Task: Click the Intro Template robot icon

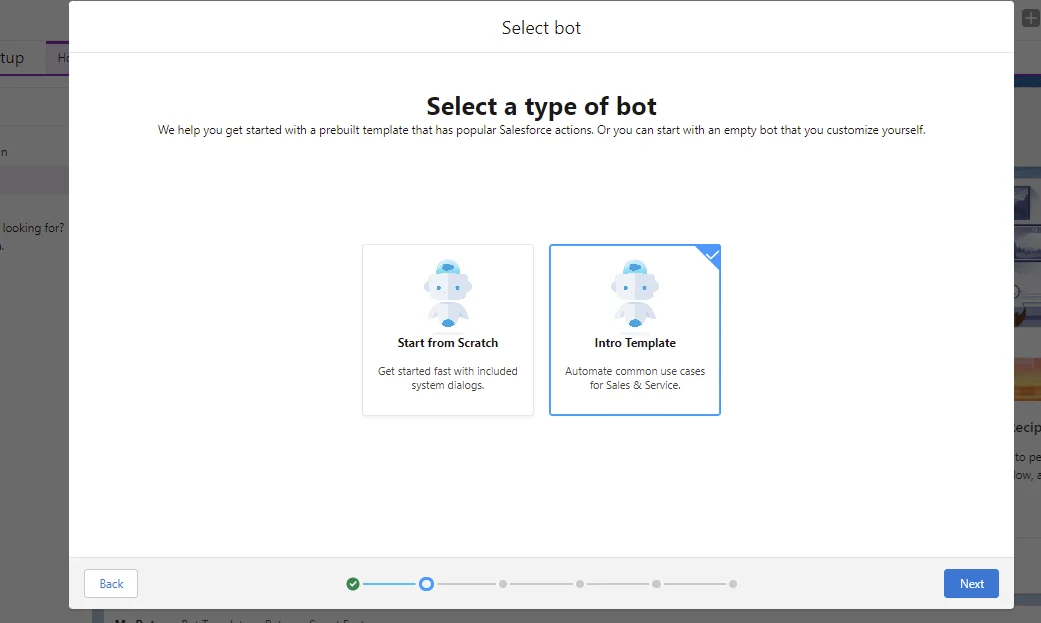Action: click(634, 290)
